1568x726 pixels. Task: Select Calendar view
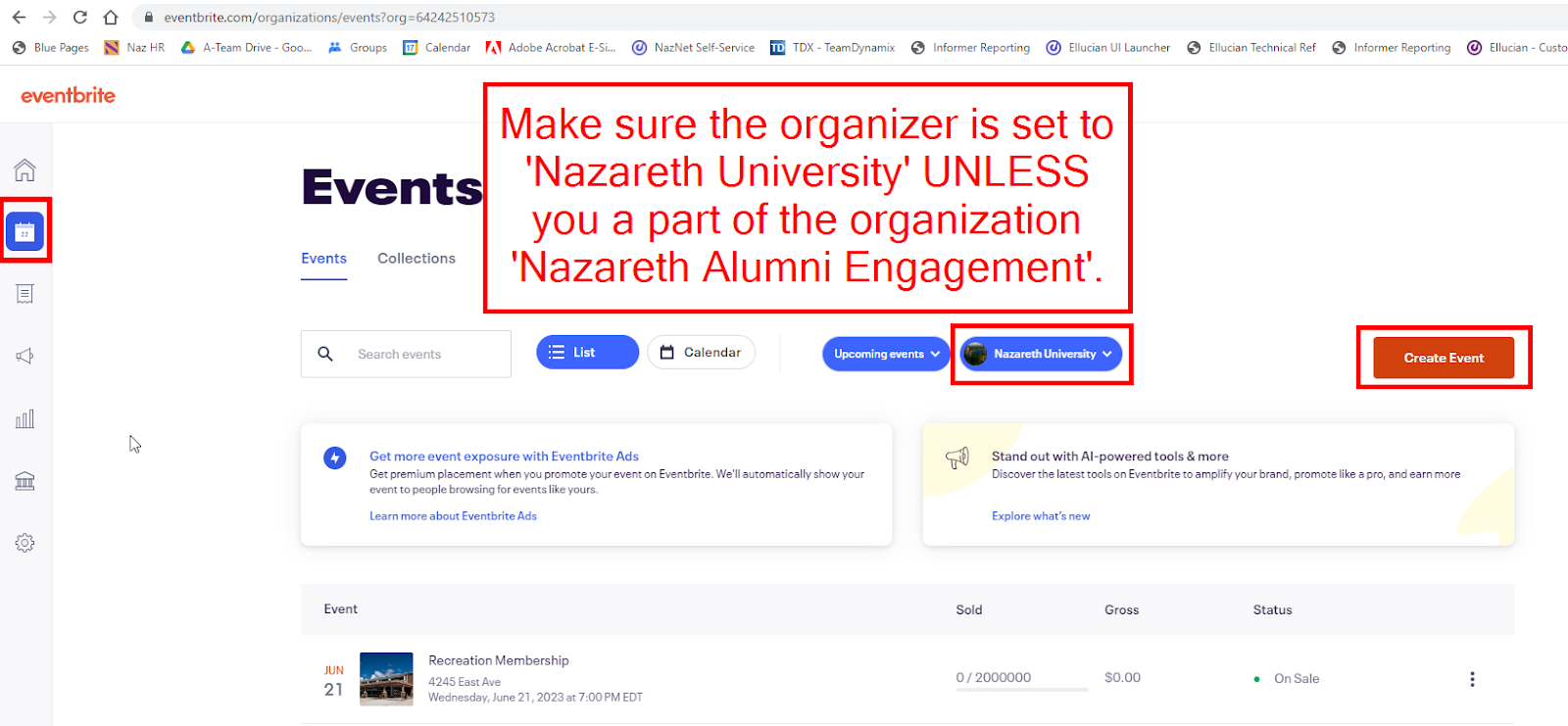701,352
